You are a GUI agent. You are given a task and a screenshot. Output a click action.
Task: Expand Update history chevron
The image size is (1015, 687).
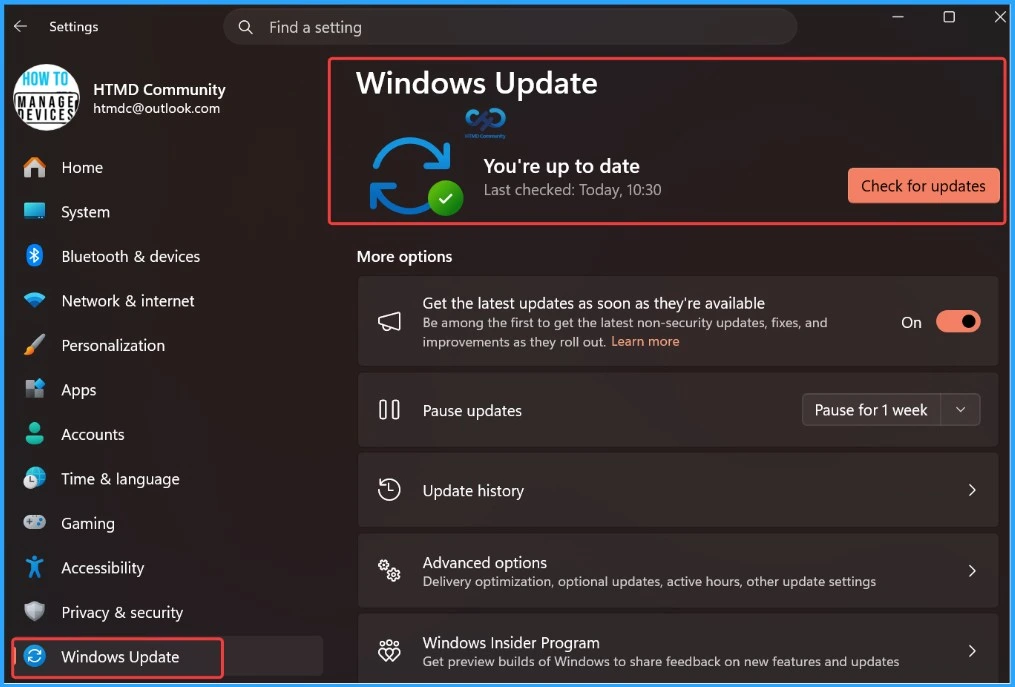[972, 490]
